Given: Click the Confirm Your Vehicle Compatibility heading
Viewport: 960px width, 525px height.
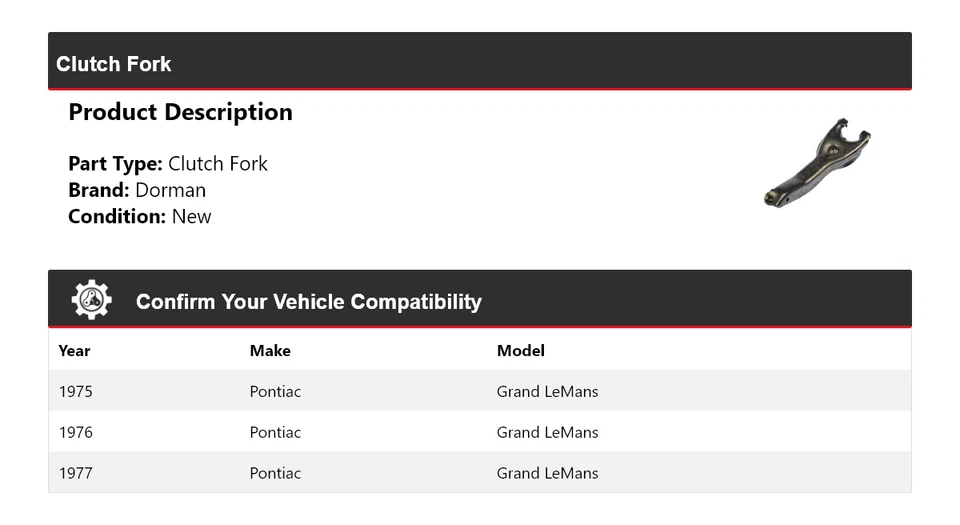Looking at the screenshot, I should click(x=308, y=301).
